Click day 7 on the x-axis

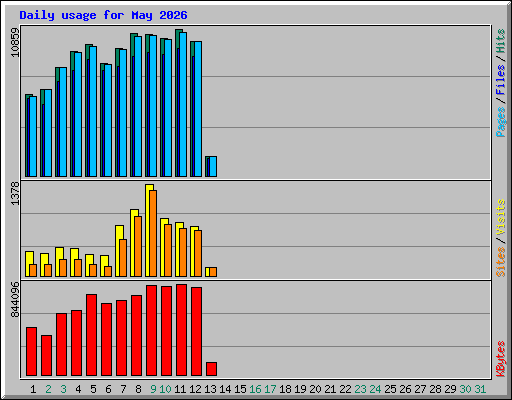point(123,389)
